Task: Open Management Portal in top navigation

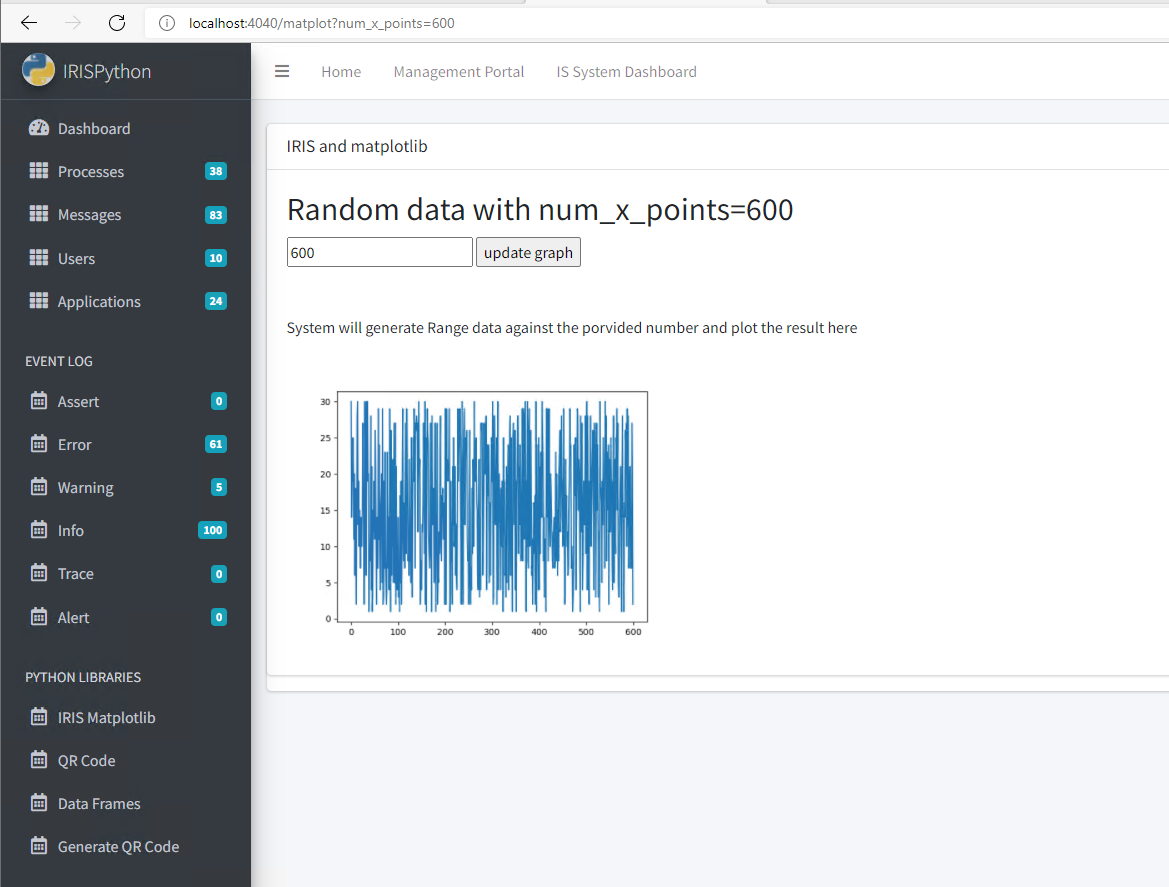Action: coord(459,72)
